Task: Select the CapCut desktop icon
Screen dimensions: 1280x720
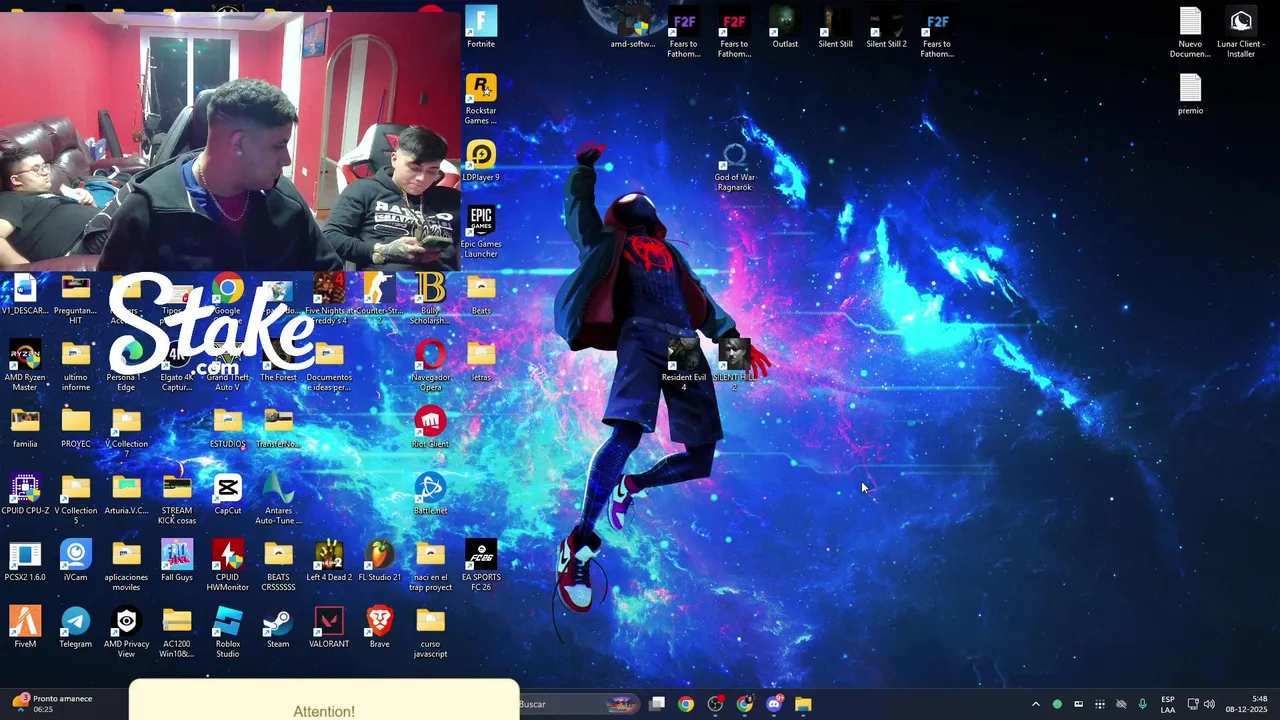Action: point(228,495)
